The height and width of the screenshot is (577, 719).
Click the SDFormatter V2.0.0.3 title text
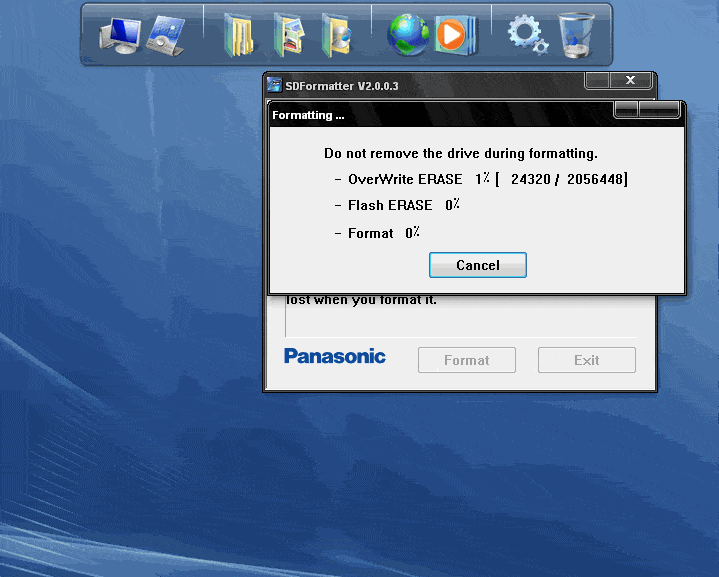click(342, 86)
